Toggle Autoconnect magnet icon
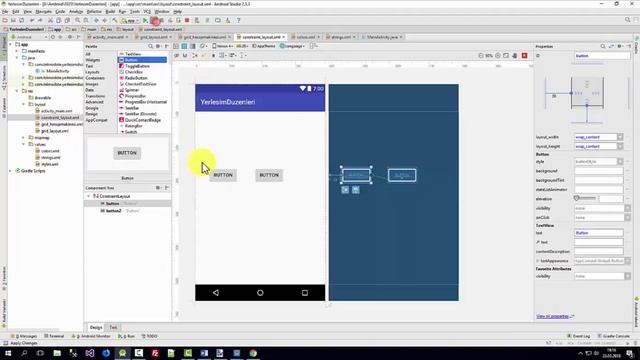Screen dimensions: 640x360 pyautogui.click(x=185, y=56)
